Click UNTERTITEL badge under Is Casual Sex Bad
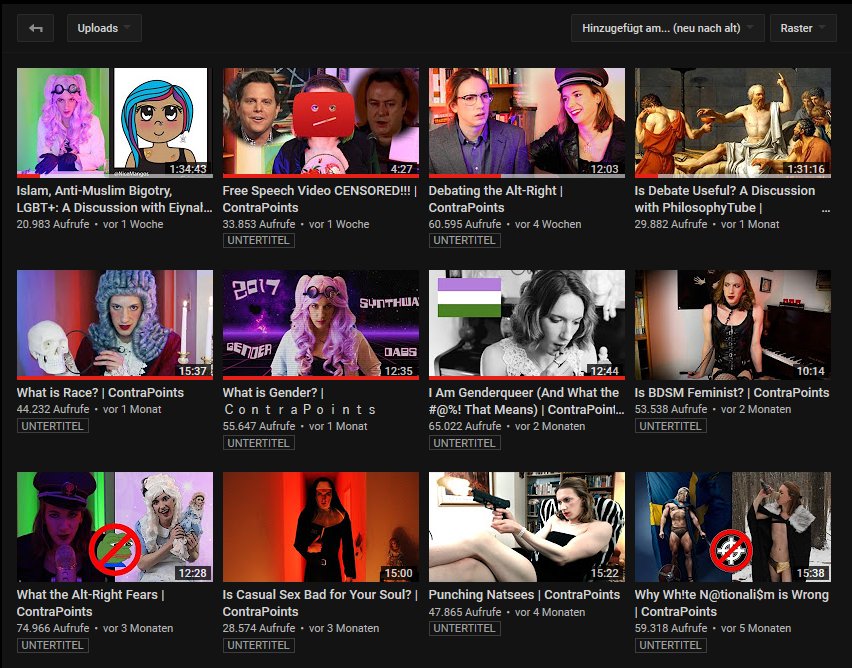 [x=259, y=645]
